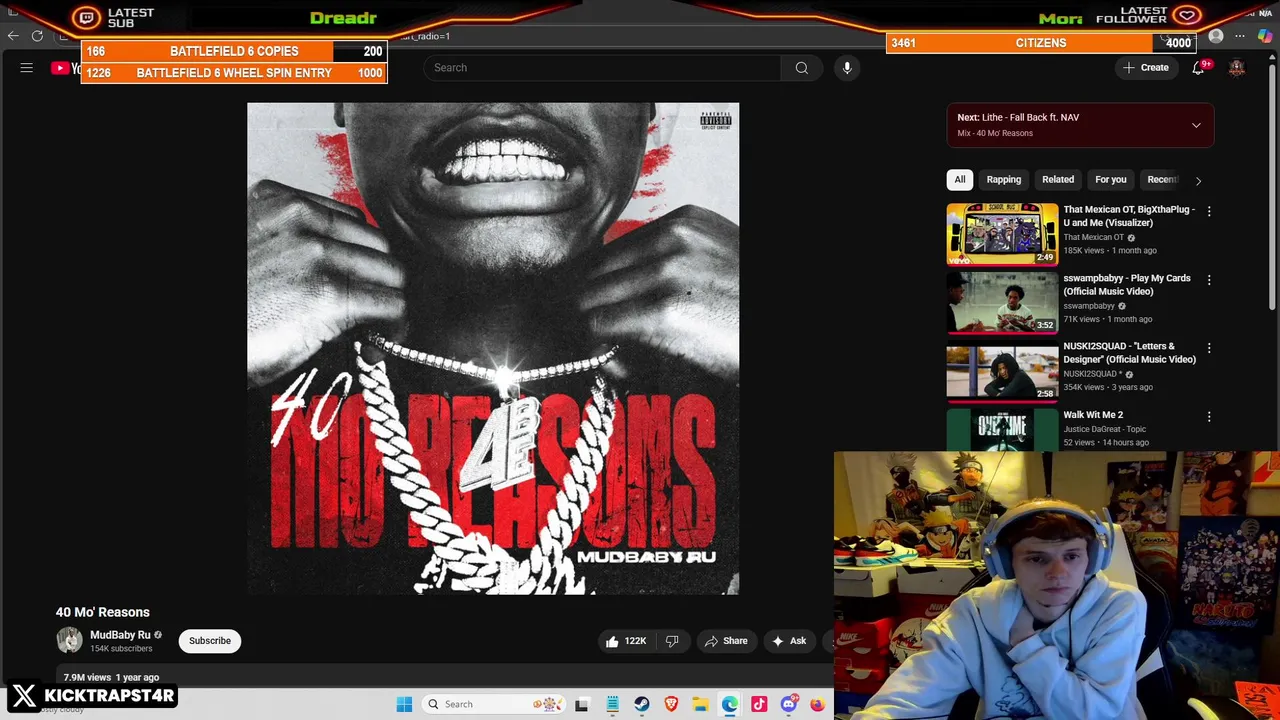This screenshot has height=720, width=1280.
Task: Click the '7.9M views 1 year ago' description text
Action: [111, 678]
